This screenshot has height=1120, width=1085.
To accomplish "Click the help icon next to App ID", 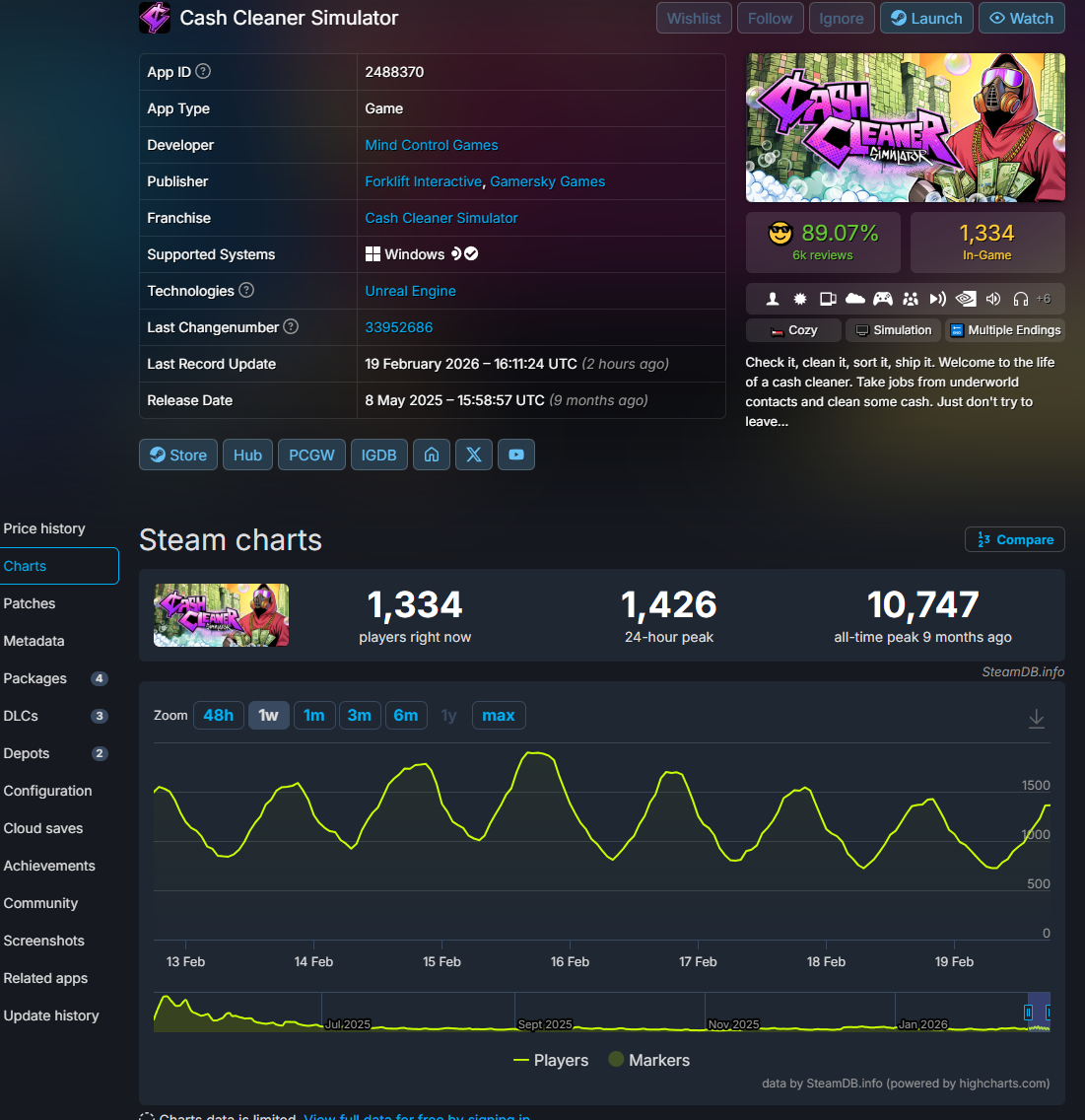I will point(203,71).
